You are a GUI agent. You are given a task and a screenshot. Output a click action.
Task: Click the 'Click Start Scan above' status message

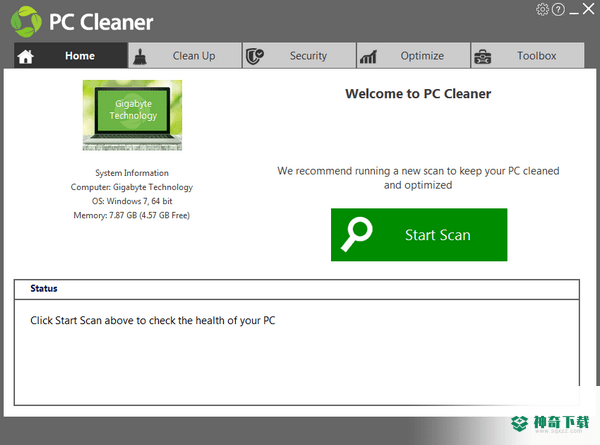(x=153, y=320)
